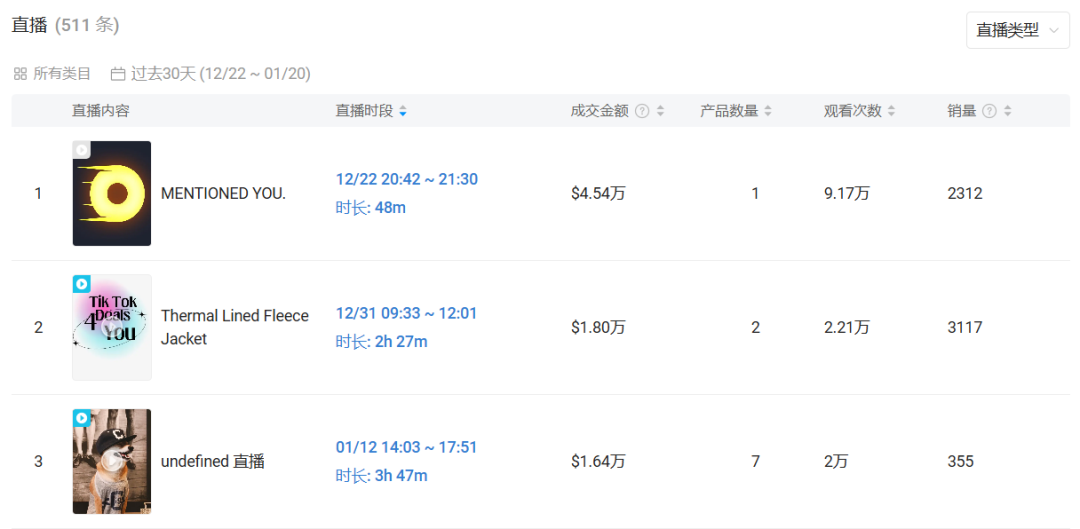The image size is (1080, 529).
Task: Sort by 销量 sort arrows
Action: click(1008, 112)
